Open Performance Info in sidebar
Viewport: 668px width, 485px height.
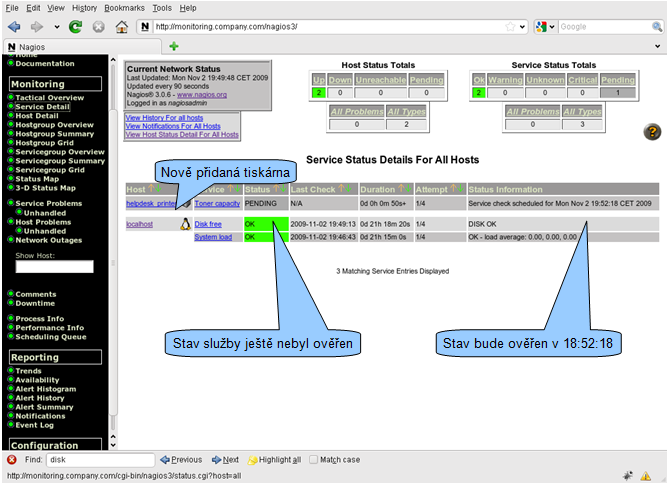pyautogui.click(x=49, y=328)
